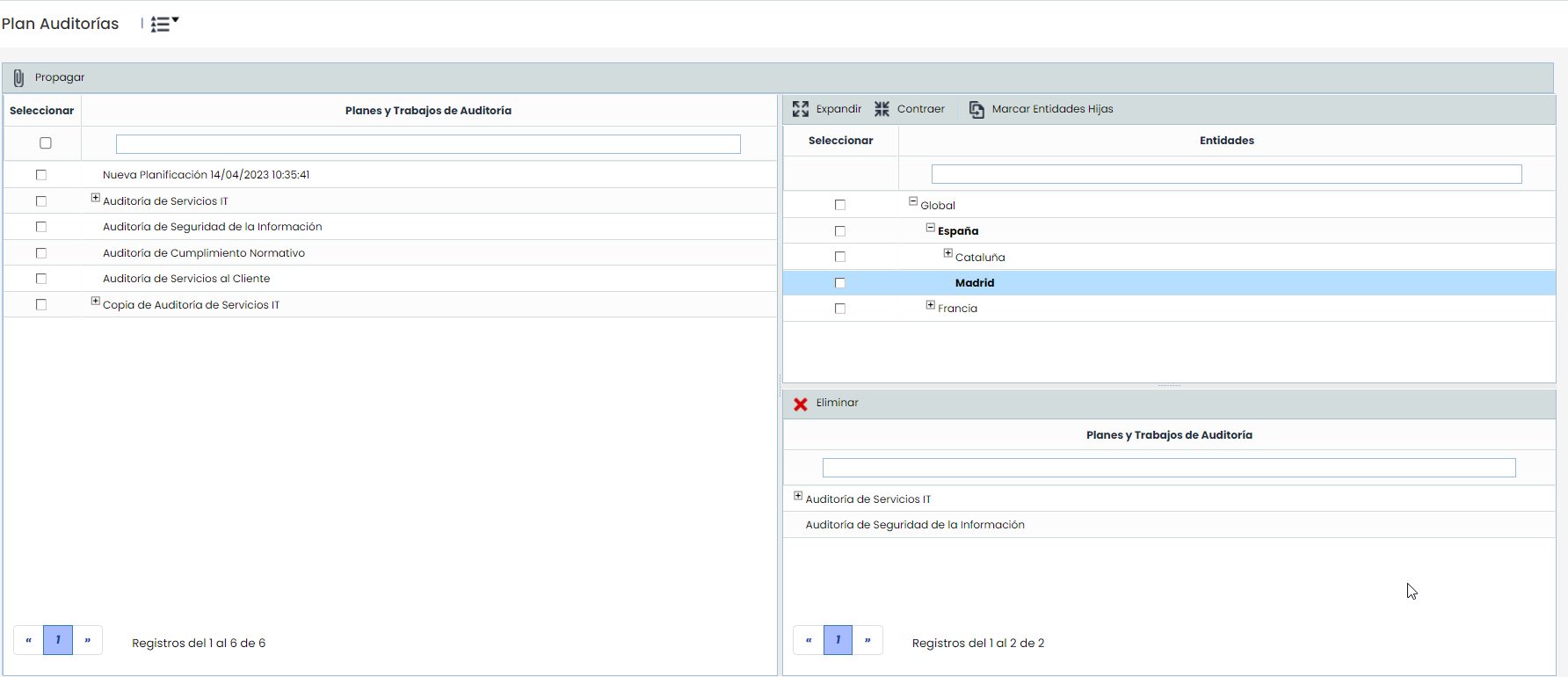Check the Auditoría de Cumplimiento Normativo checkbox
1568x677 pixels.
coord(41,253)
